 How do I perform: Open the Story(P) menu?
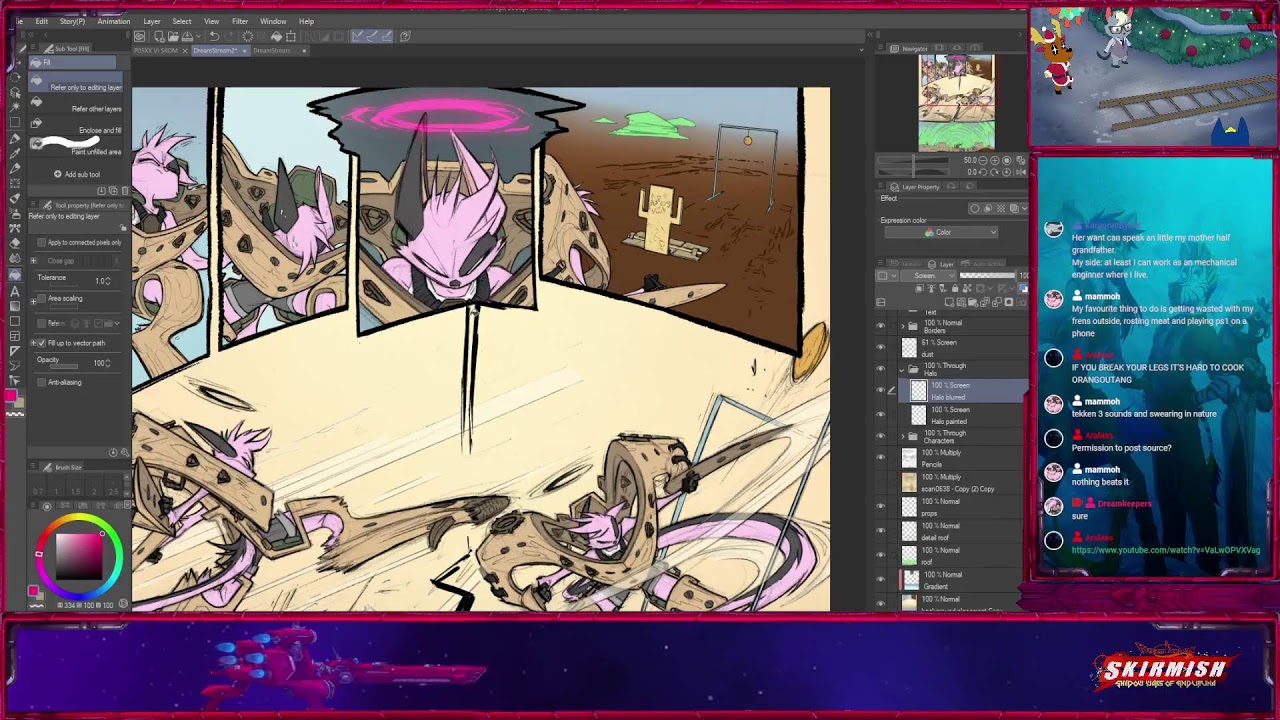click(x=72, y=21)
